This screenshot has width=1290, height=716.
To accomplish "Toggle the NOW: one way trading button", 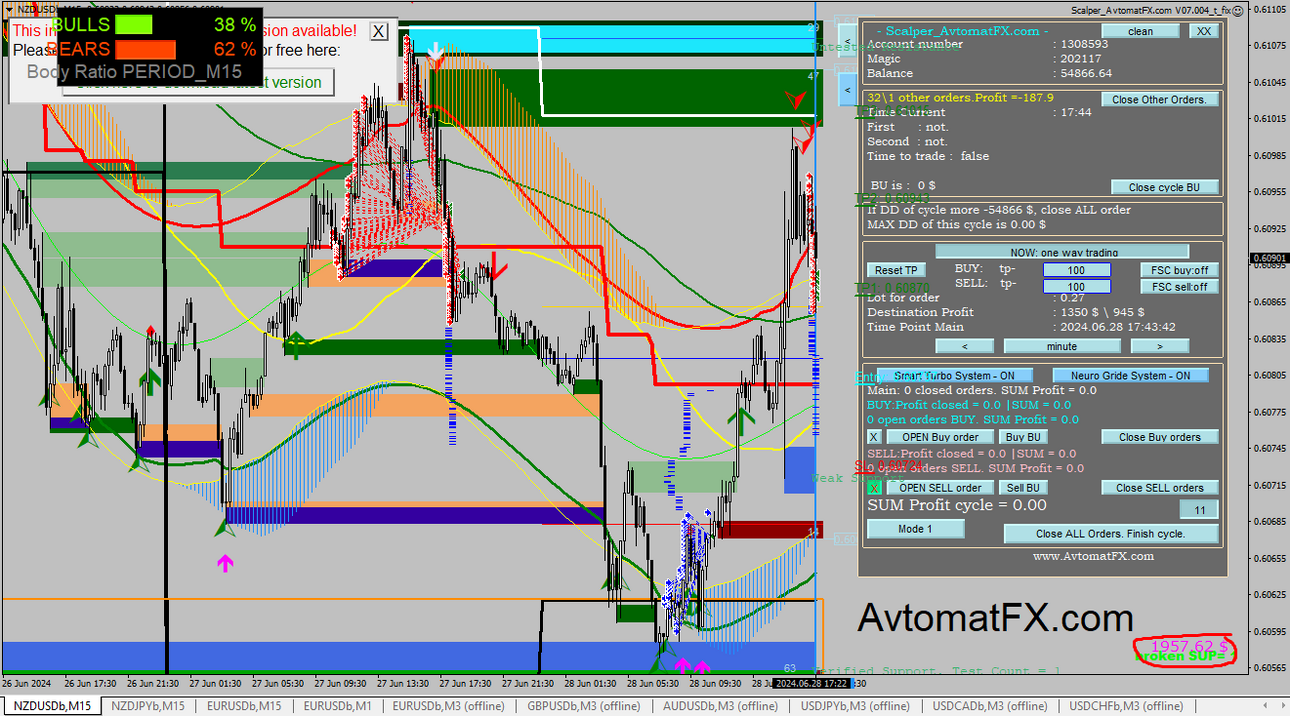I will point(1062,252).
